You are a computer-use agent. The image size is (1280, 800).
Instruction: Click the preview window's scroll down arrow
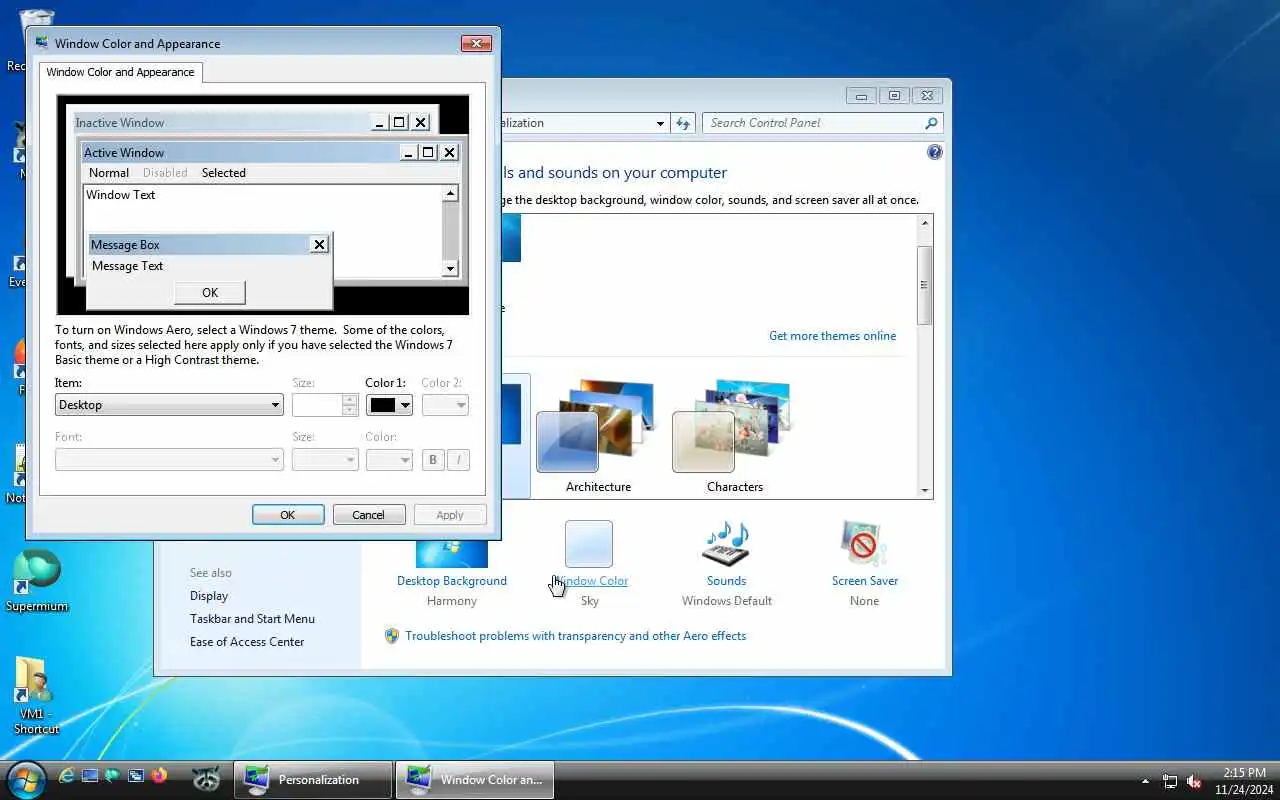[450, 268]
